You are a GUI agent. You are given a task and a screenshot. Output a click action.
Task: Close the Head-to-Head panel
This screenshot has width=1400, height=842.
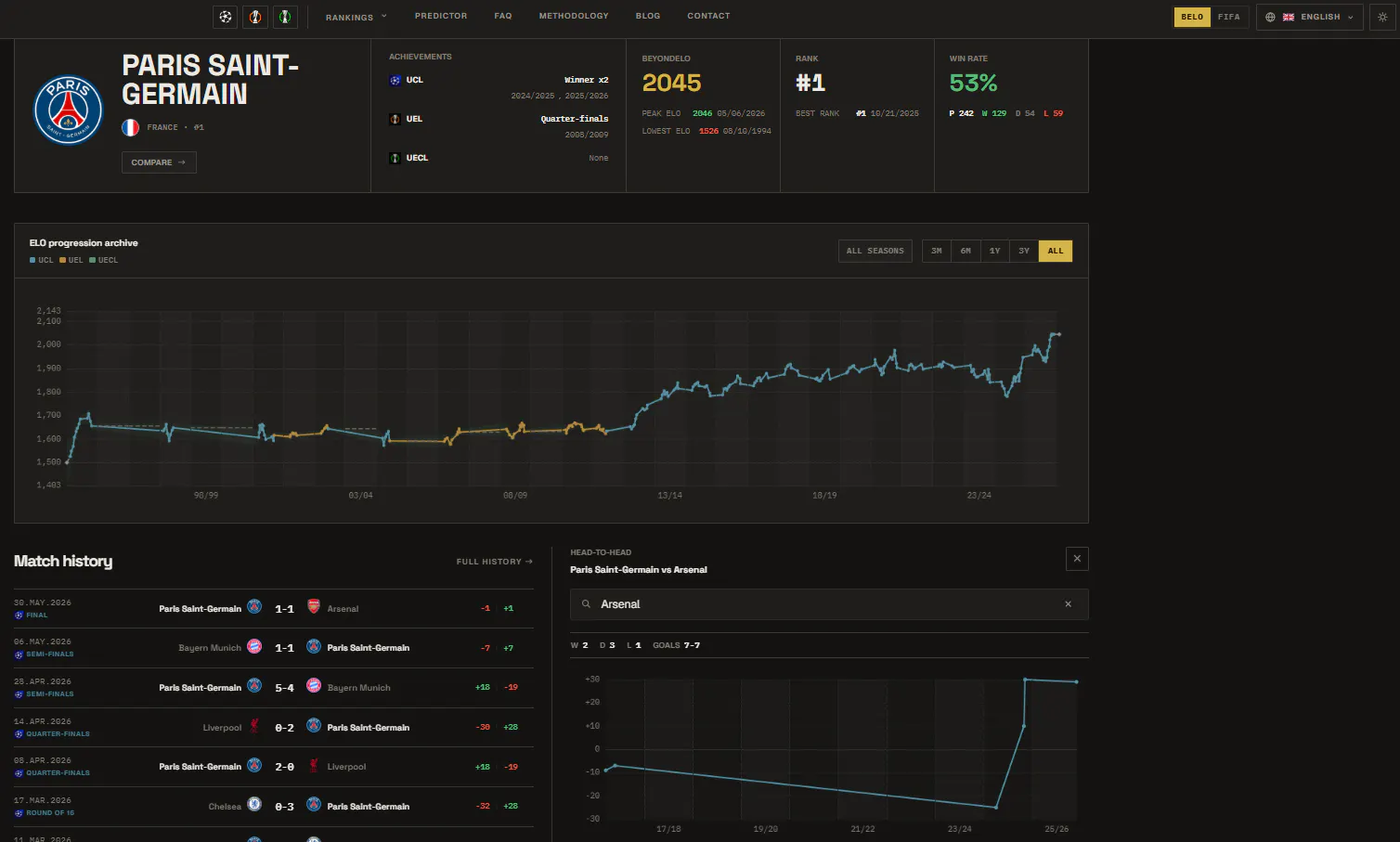[x=1077, y=559]
